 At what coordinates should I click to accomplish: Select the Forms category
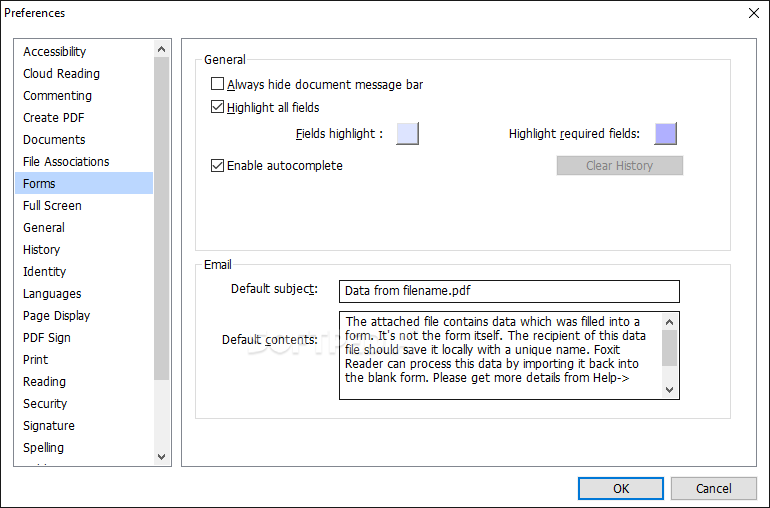84,183
